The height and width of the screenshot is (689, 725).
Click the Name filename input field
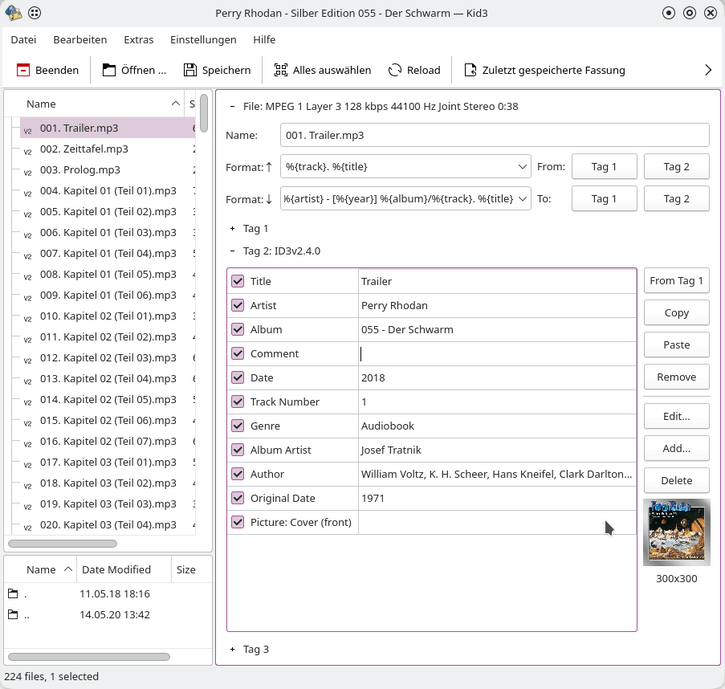495,135
